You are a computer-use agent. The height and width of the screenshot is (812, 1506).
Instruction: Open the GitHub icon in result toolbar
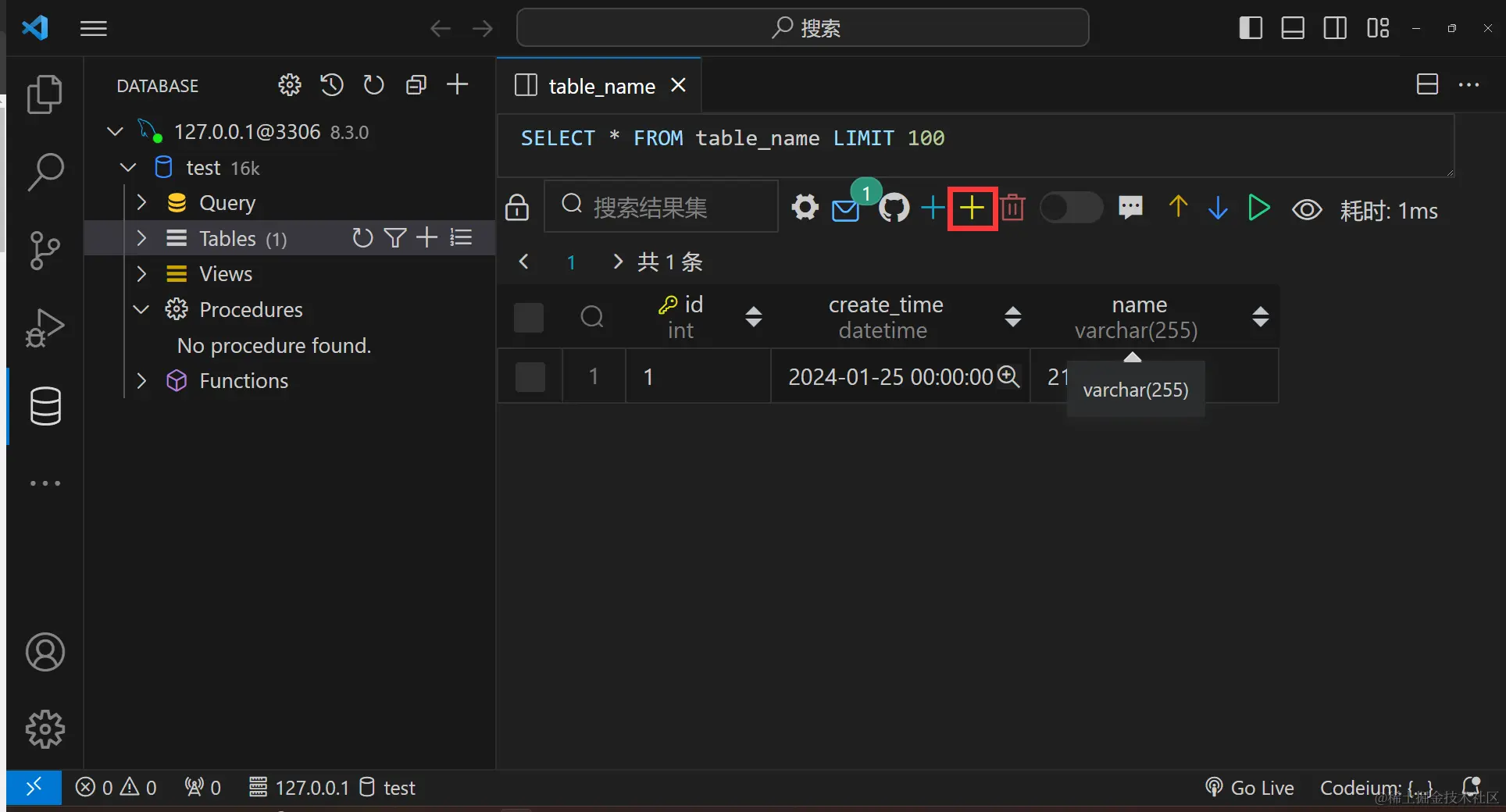point(894,208)
